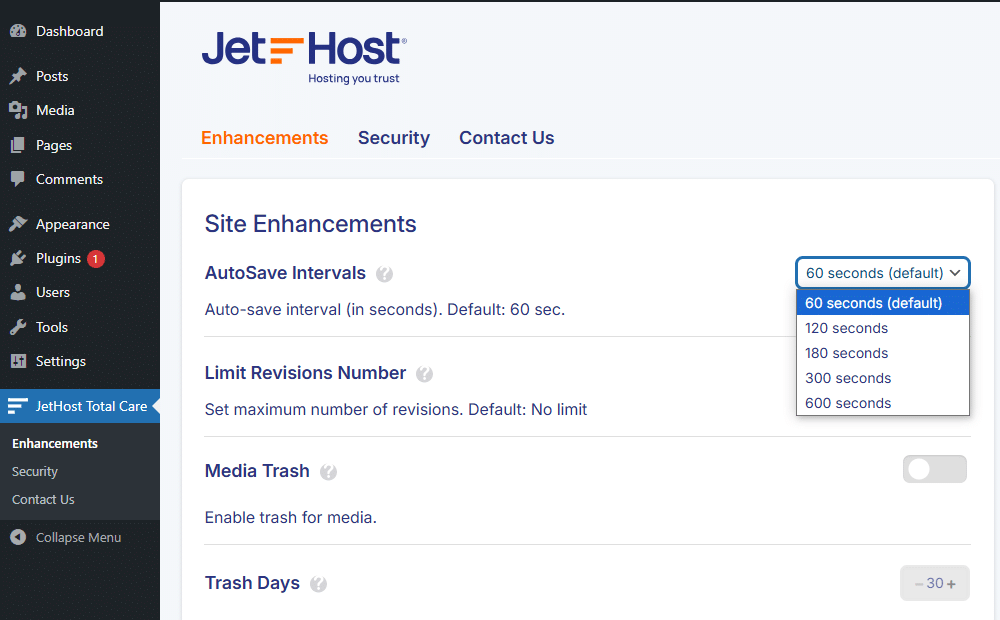This screenshot has width=1000, height=620.
Task: Enable the Media Trash toggle
Action: [x=934, y=469]
